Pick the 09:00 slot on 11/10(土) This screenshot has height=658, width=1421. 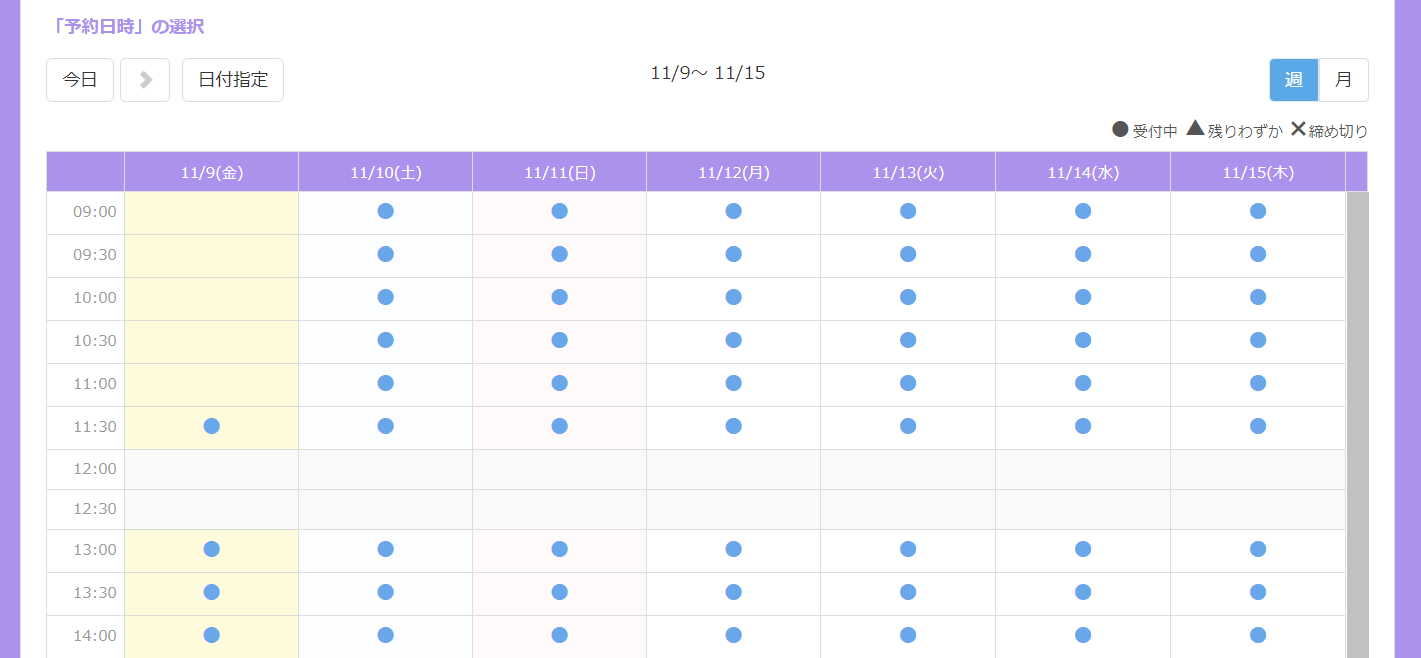[x=385, y=211]
